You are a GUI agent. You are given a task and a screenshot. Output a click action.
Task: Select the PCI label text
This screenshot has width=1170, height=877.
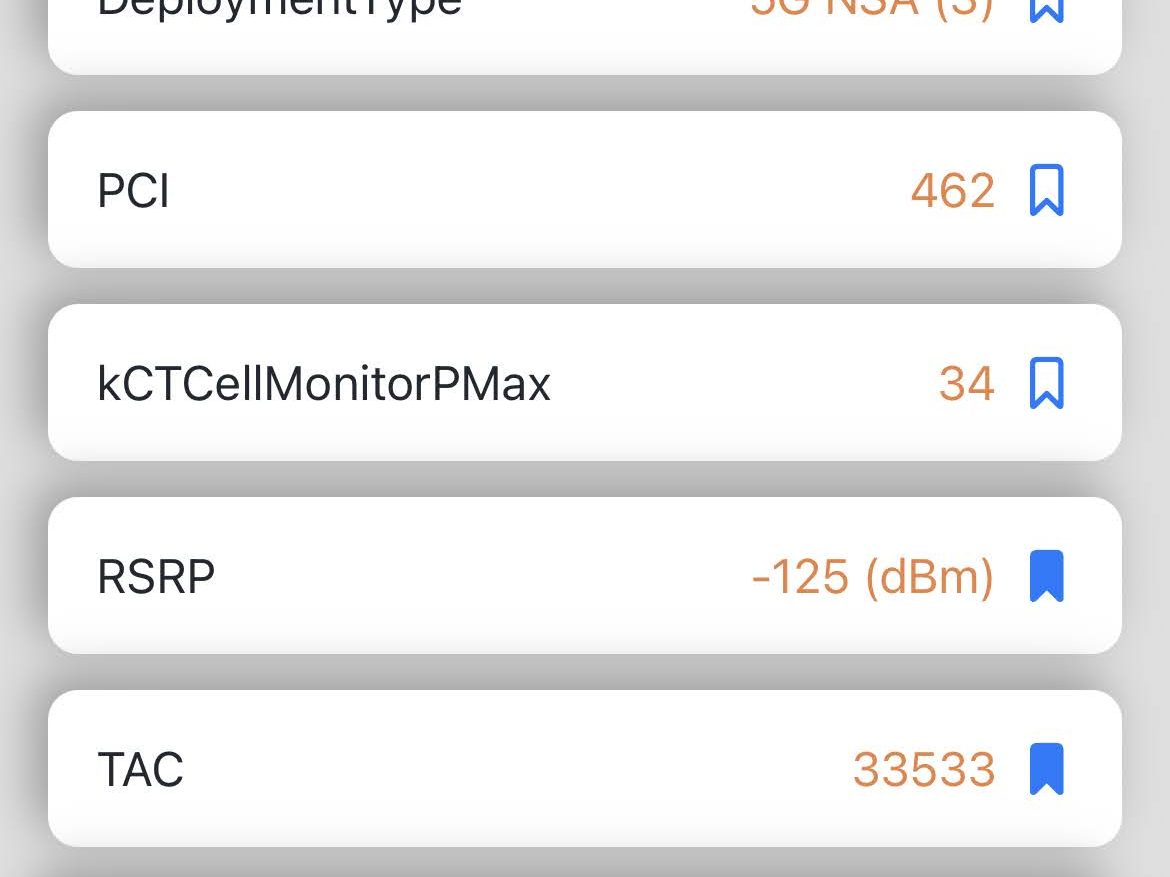(x=134, y=190)
